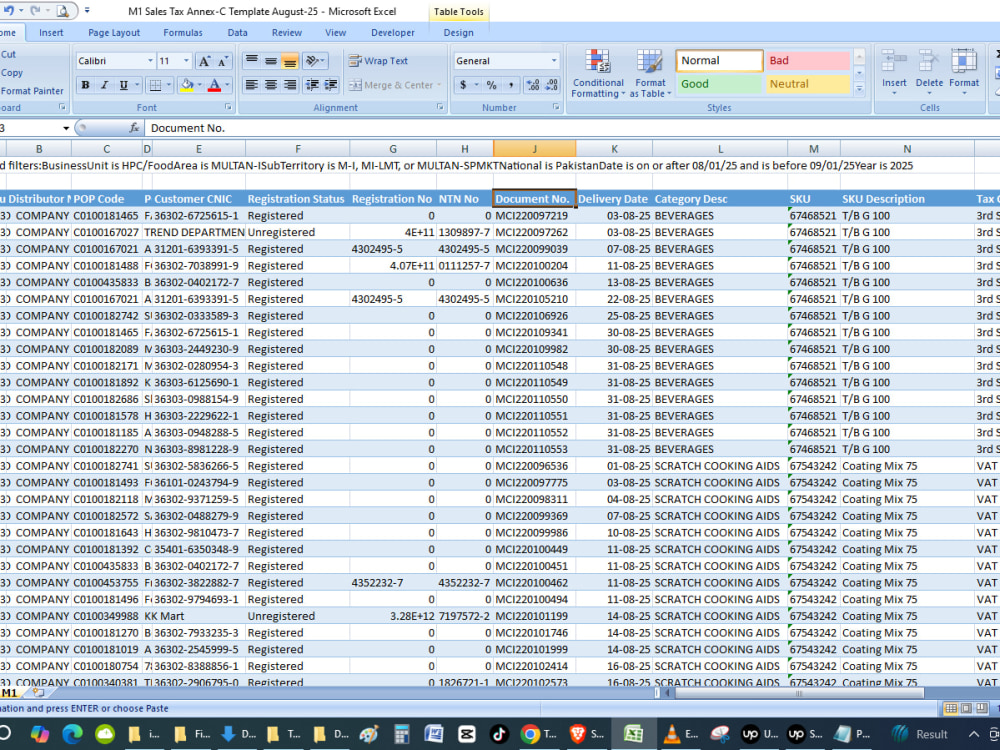This screenshot has width=1000, height=750.
Task: Open Font dialog launcher
Action: [x=228, y=107]
